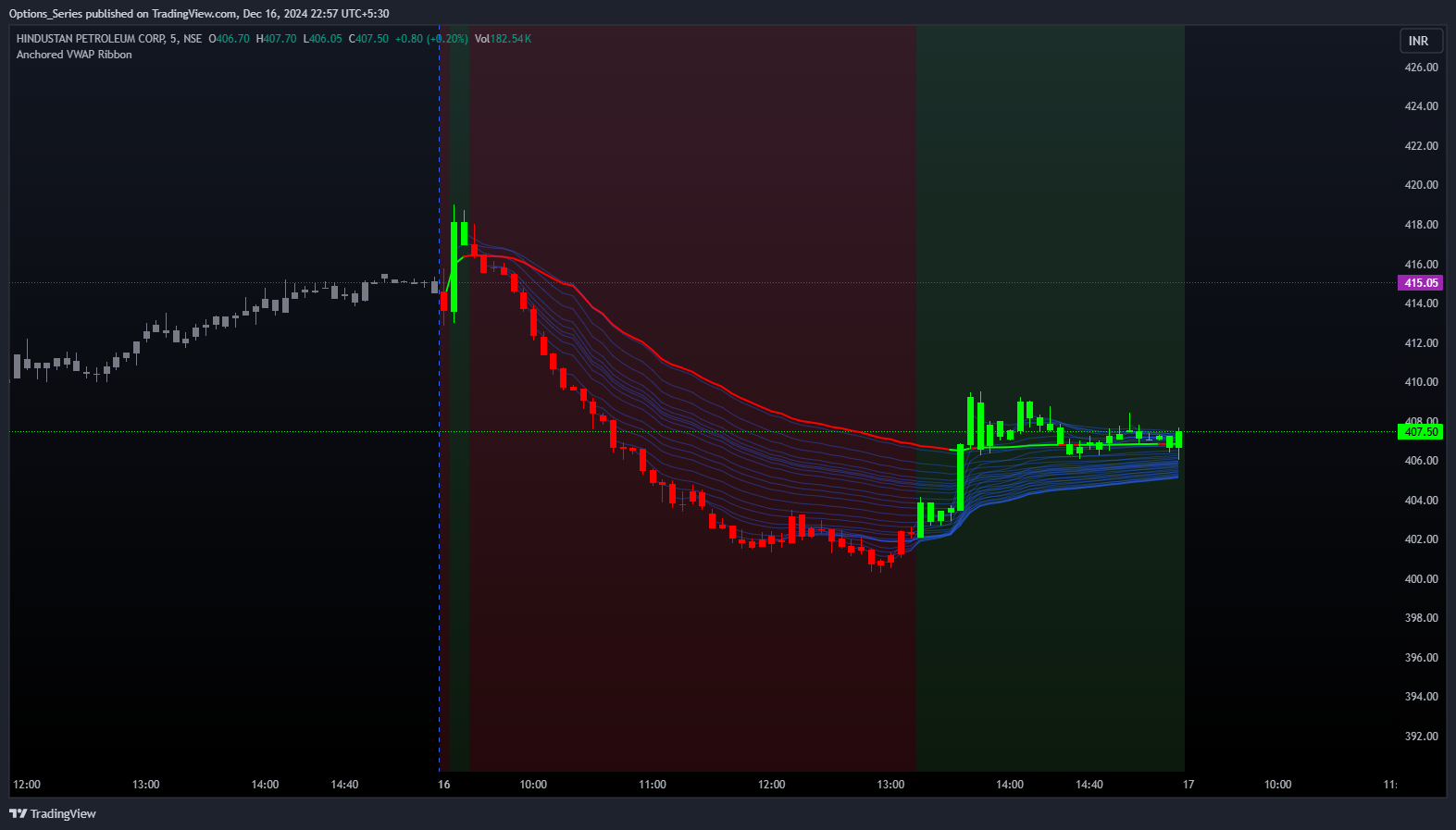The width and height of the screenshot is (1456, 830).
Task: Click the 13:00 label right of the 16 date
Action: tap(890, 785)
